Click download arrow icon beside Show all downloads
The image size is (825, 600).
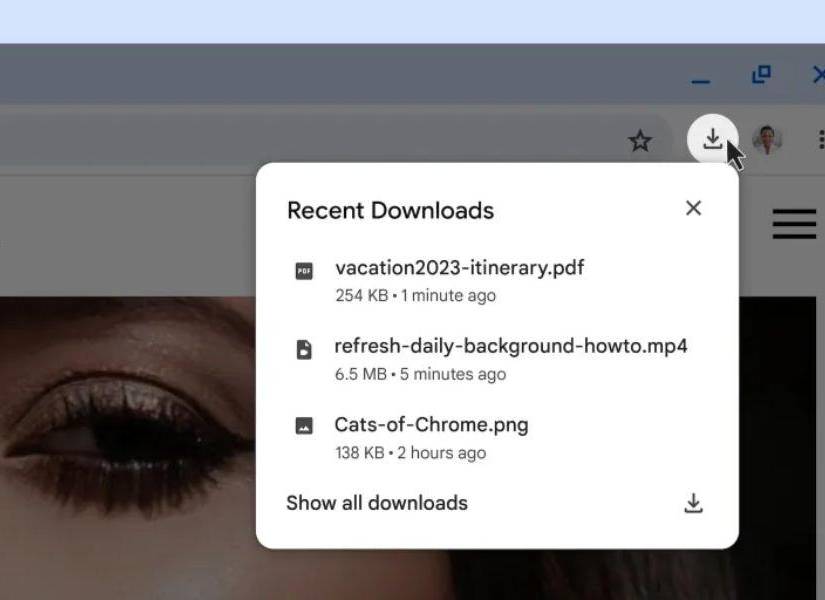click(x=693, y=503)
